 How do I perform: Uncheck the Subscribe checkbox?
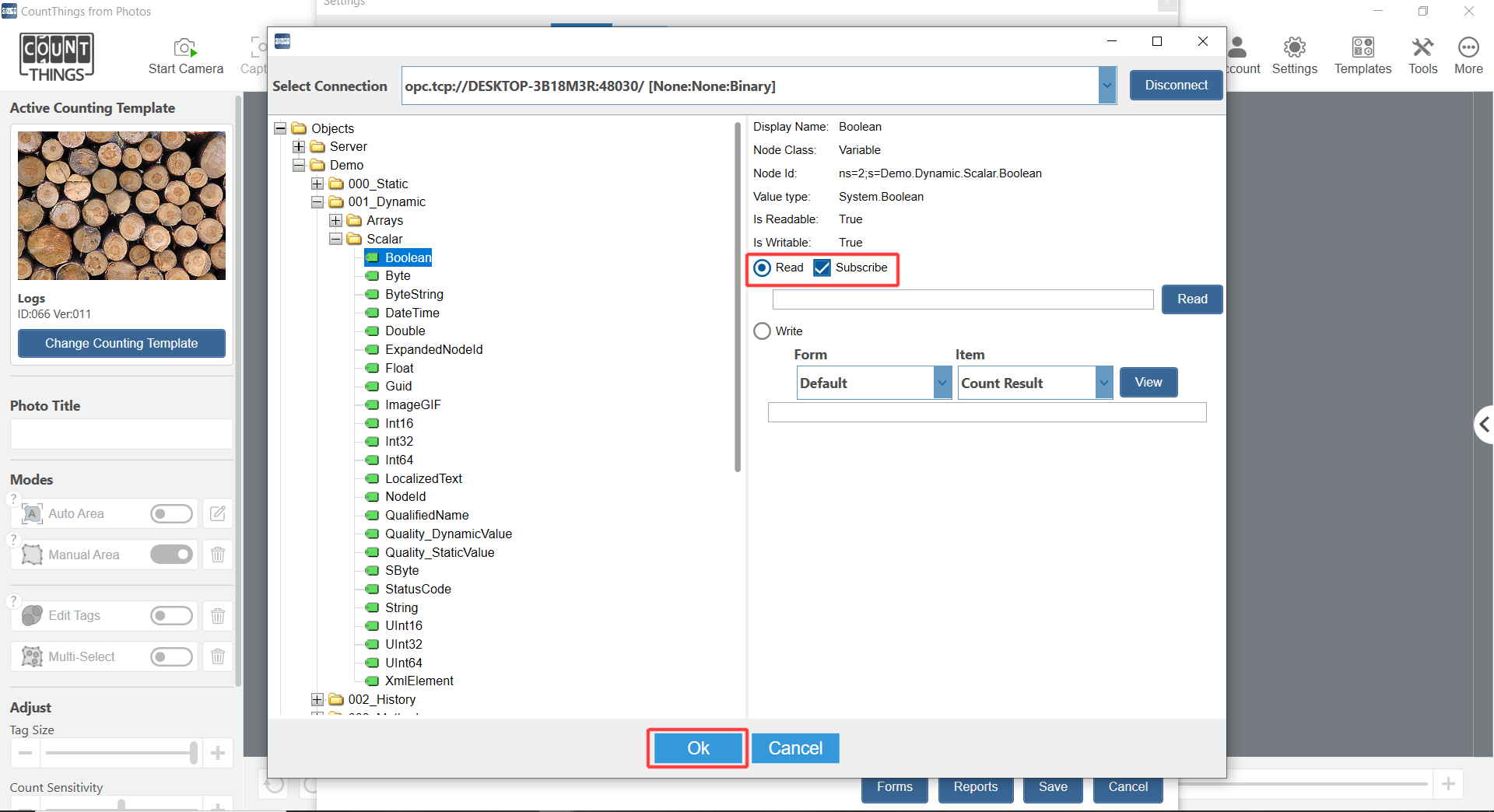[822, 268]
